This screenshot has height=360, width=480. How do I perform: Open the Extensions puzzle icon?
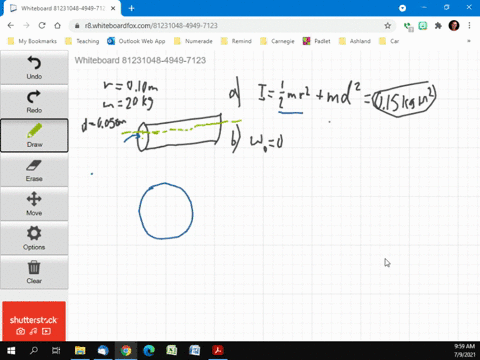click(x=438, y=26)
